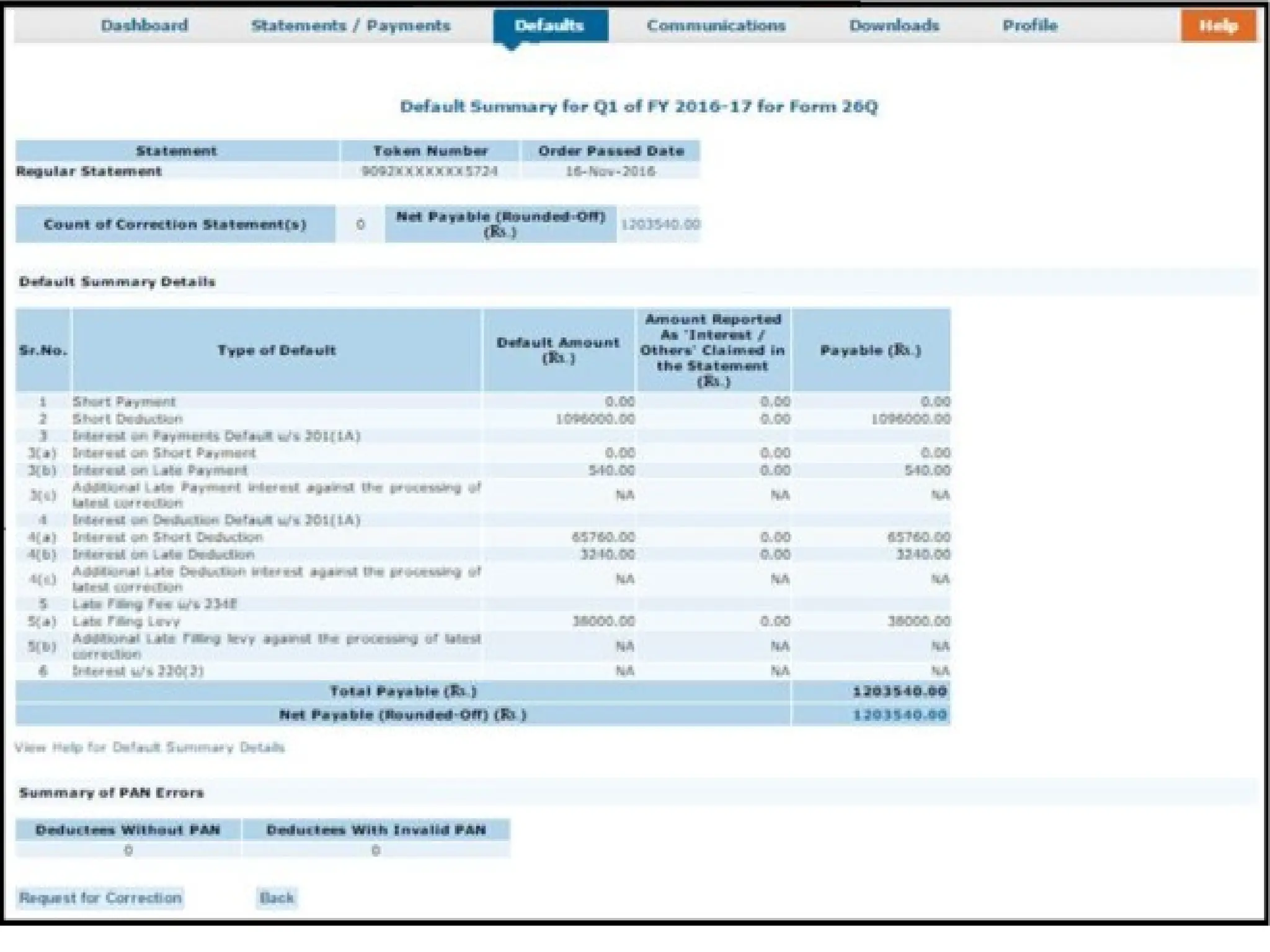Screen dimensions: 1270x952
Task: Click the orange Help button
Action: [1218, 26]
